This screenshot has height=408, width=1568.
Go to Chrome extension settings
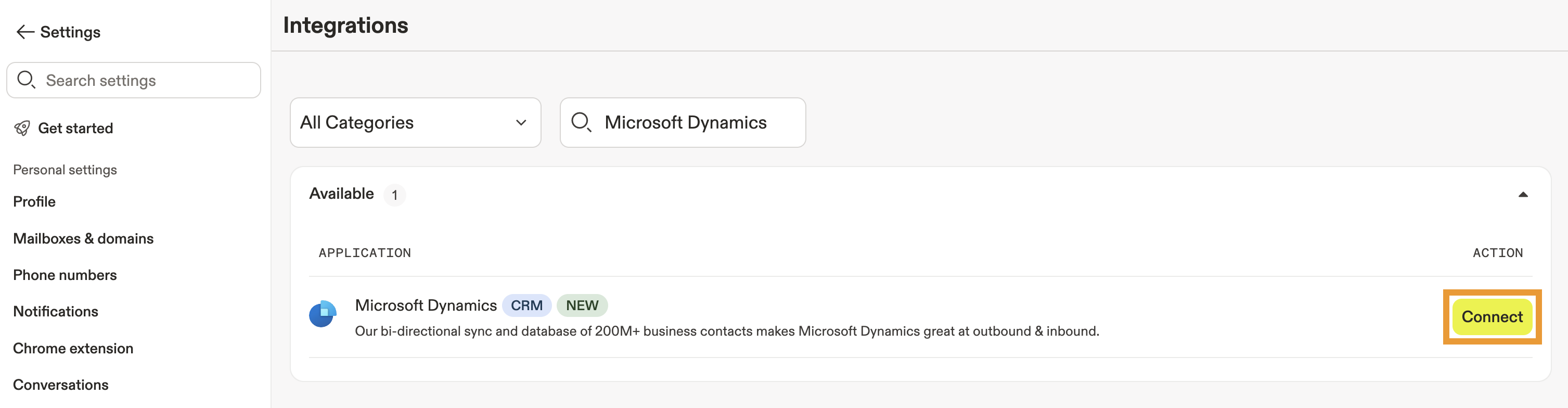point(73,348)
